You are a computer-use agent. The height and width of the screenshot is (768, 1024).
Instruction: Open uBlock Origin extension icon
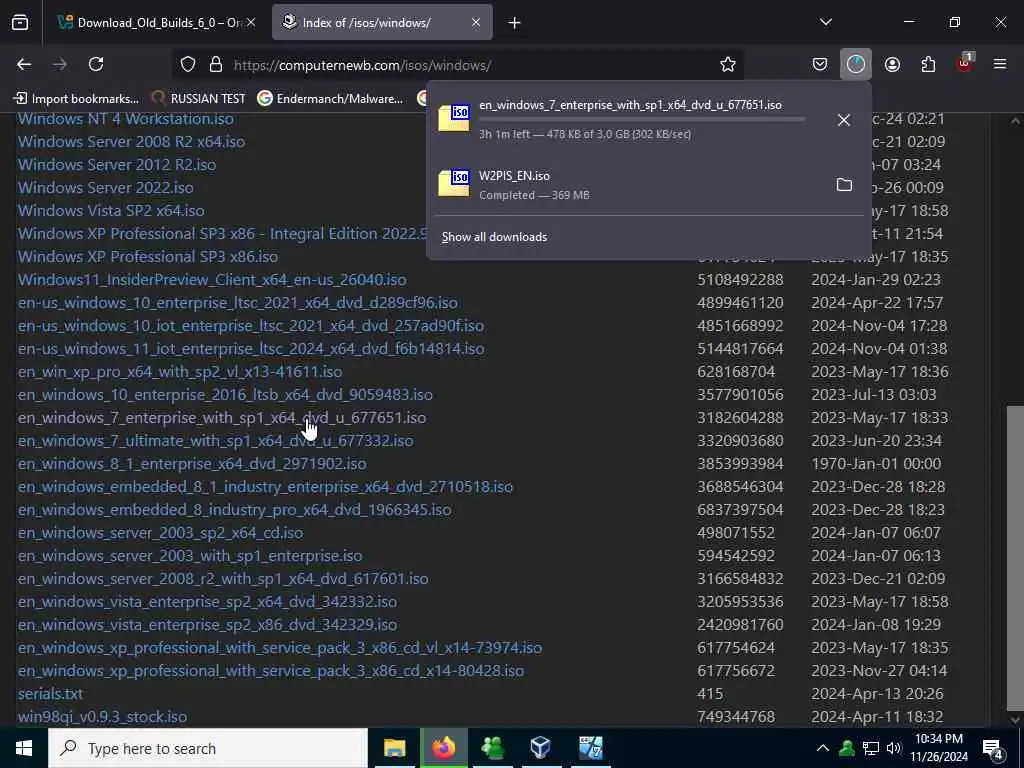pos(965,63)
